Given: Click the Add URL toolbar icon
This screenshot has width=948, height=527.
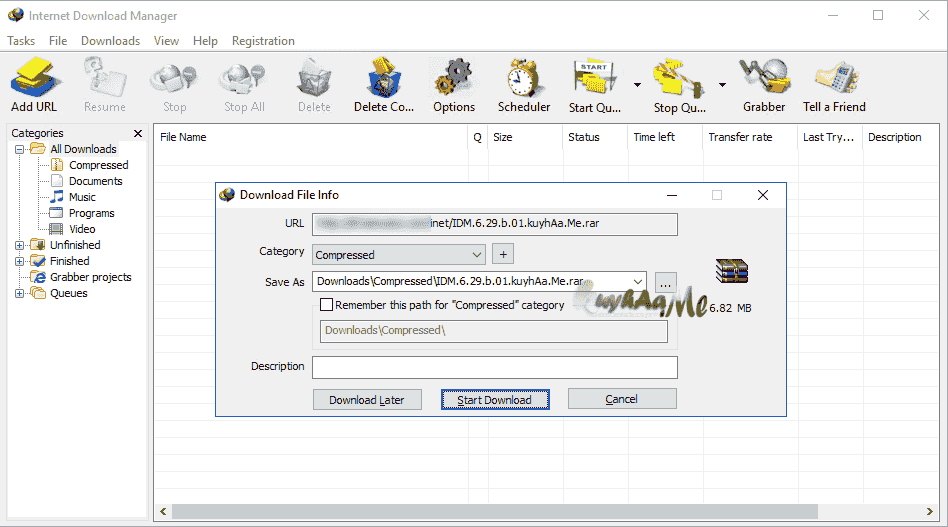Looking at the screenshot, I should [x=34, y=85].
